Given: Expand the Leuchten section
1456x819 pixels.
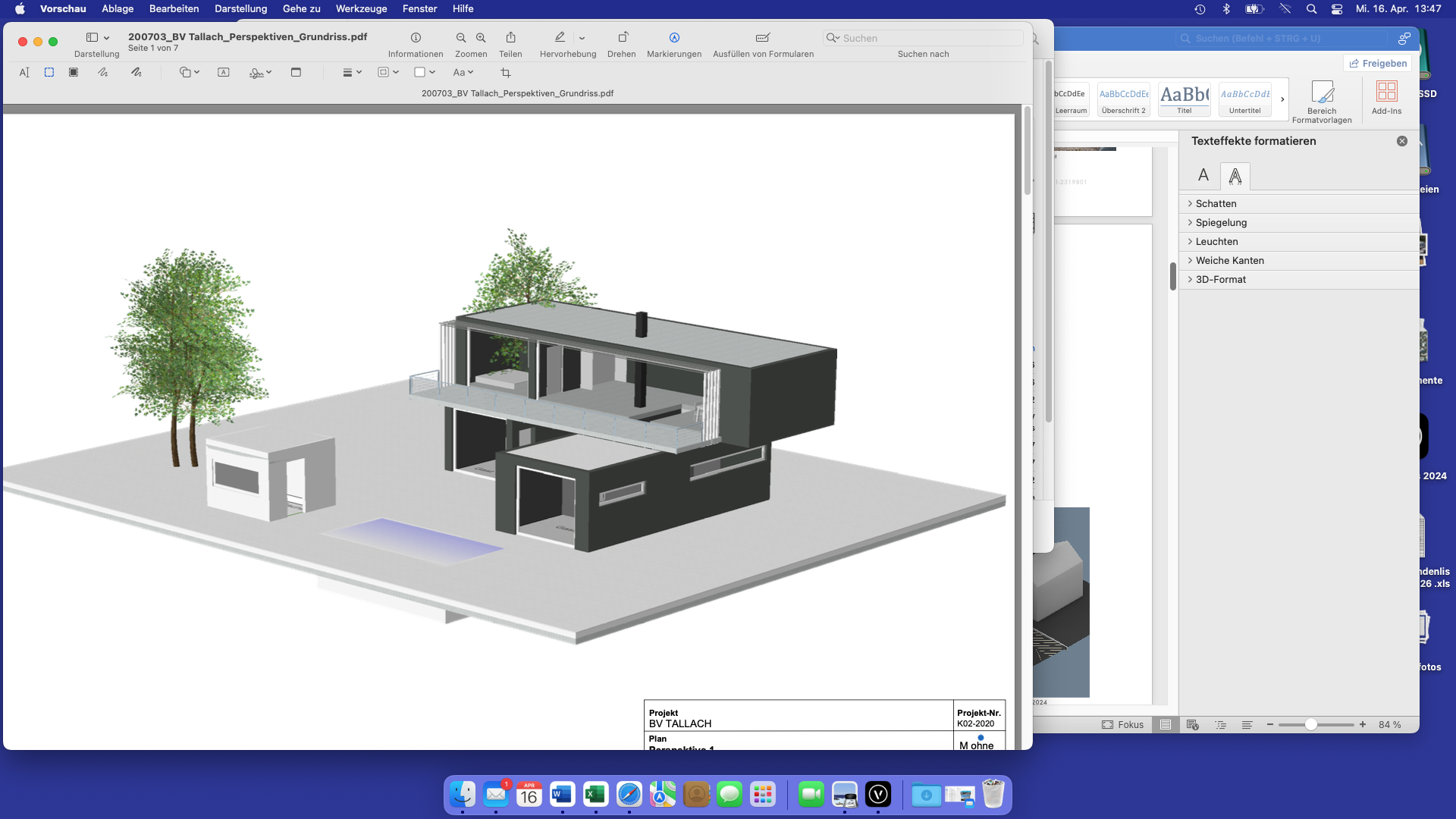Looking at the screenshot, I should (1298, 242).
